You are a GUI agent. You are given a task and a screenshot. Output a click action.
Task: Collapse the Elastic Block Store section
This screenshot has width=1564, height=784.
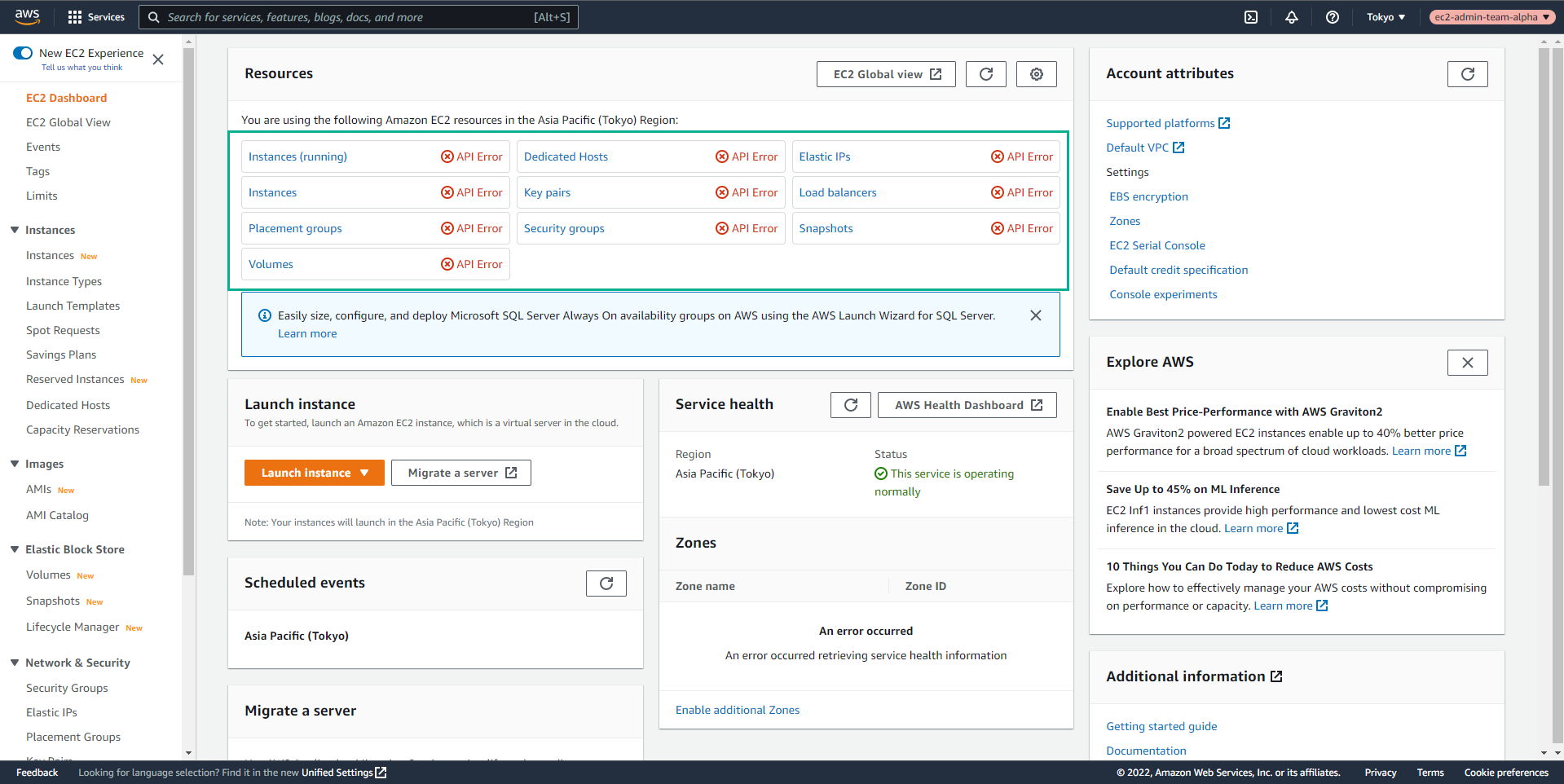[15, 549]
